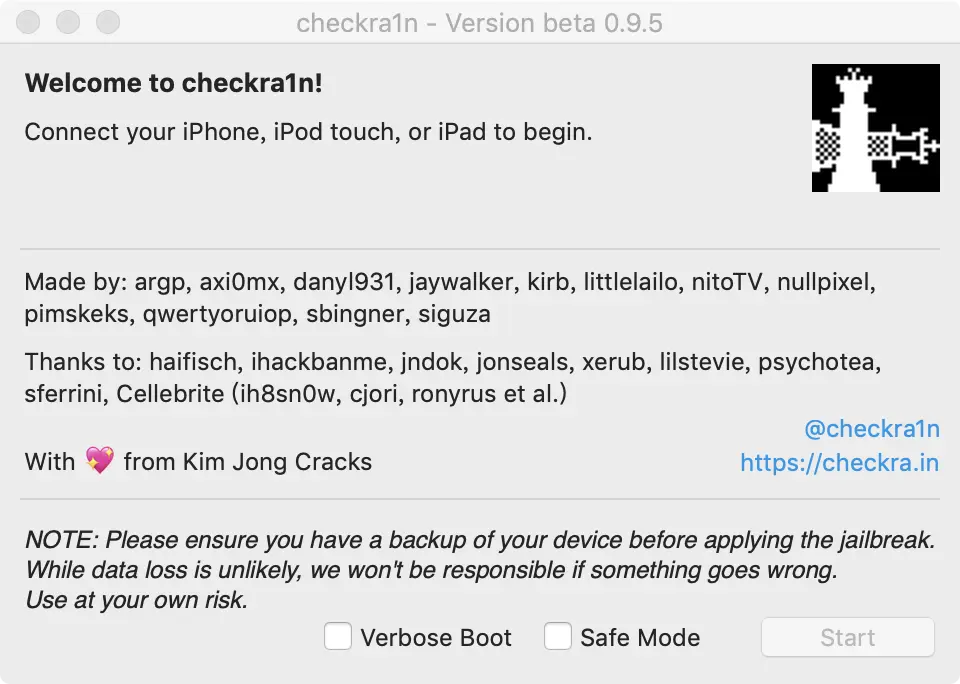Viewport: 960px width, 684px height.
Task: Select the "Connect your iPhone" instruction text
Action: (309, 132)
